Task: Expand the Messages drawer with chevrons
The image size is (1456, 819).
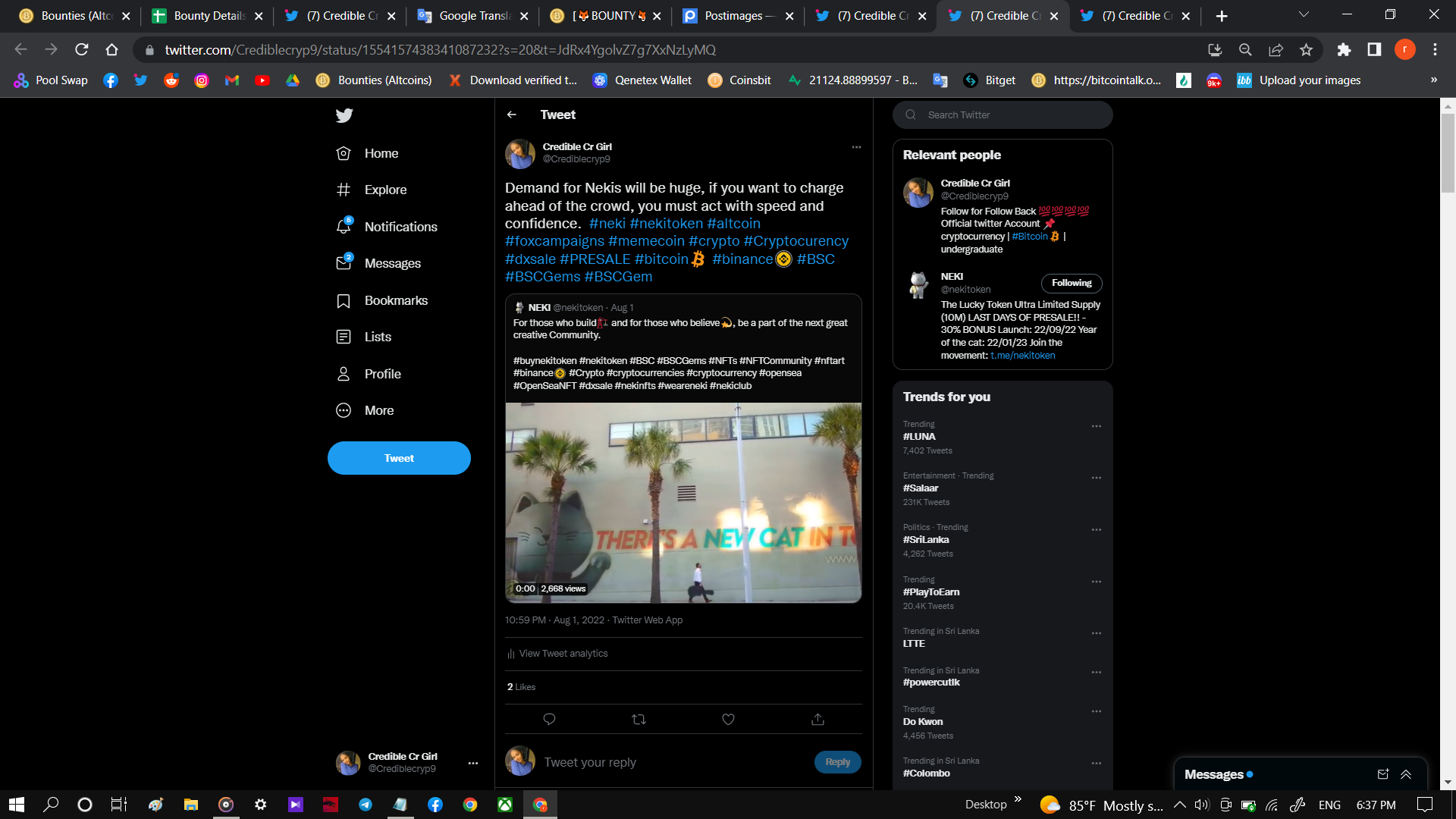Action: [1406, 774]
